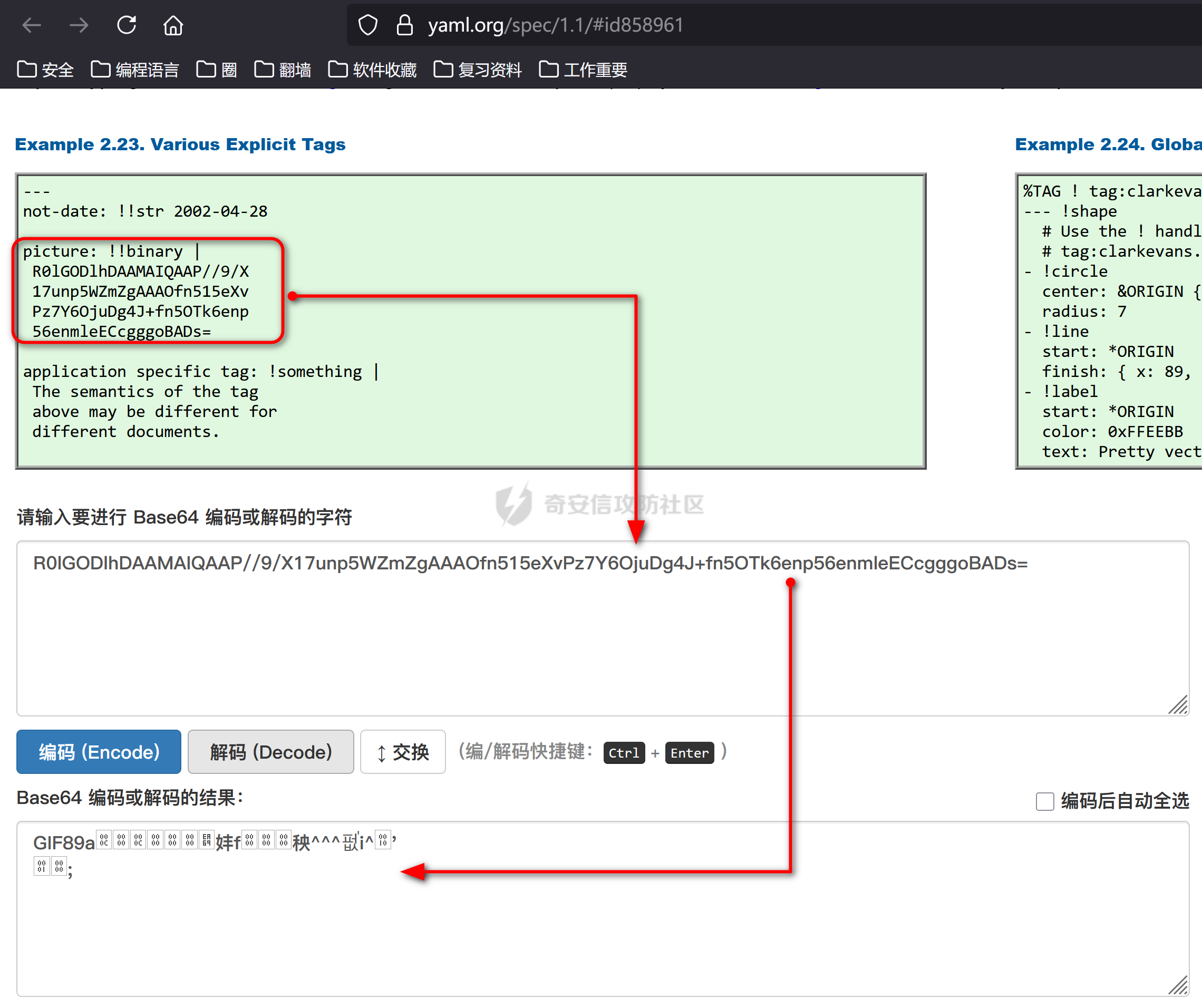Click the line 'not-date: !!str 2002-04-28'
Image resolution: width=1202 pixels, height=1008 pixels.
pyautogui.click(x=146, y=211)
